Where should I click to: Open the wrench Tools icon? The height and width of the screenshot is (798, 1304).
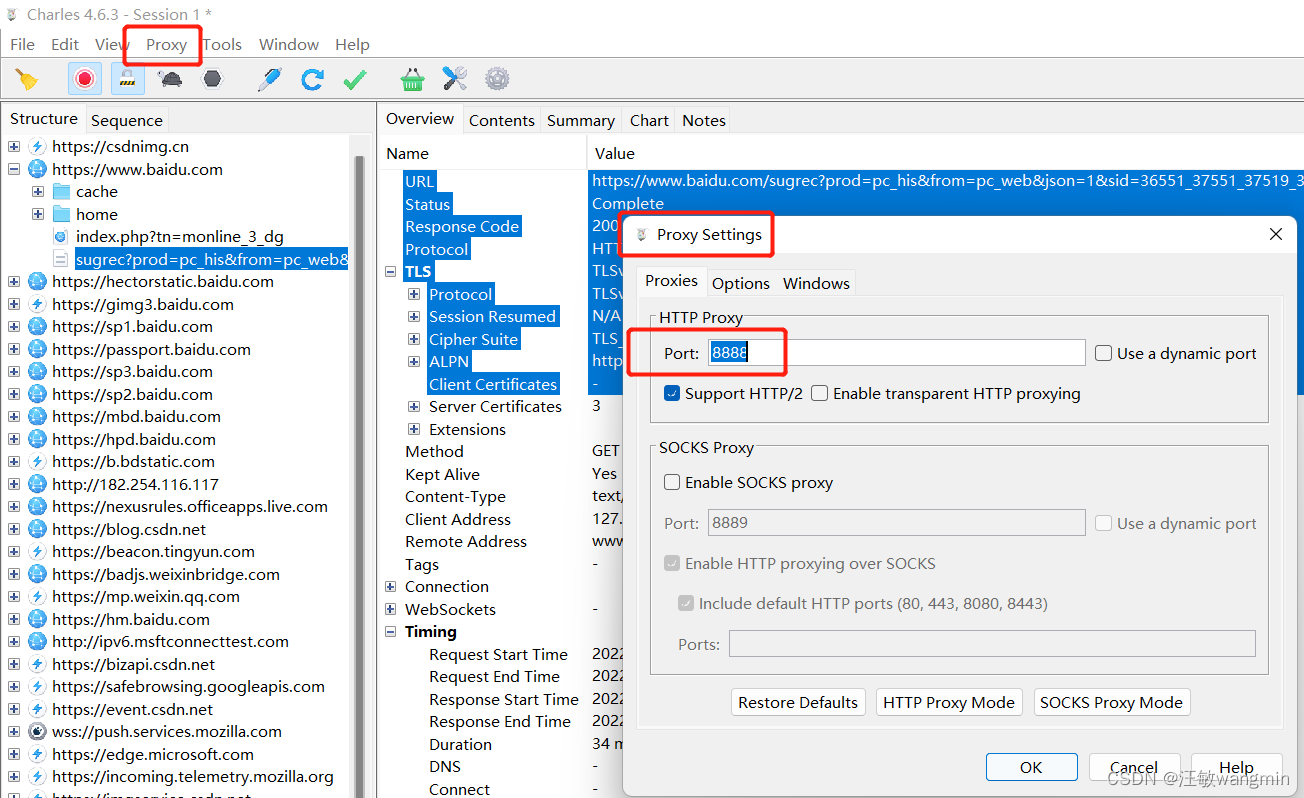[x=455, y=79]
